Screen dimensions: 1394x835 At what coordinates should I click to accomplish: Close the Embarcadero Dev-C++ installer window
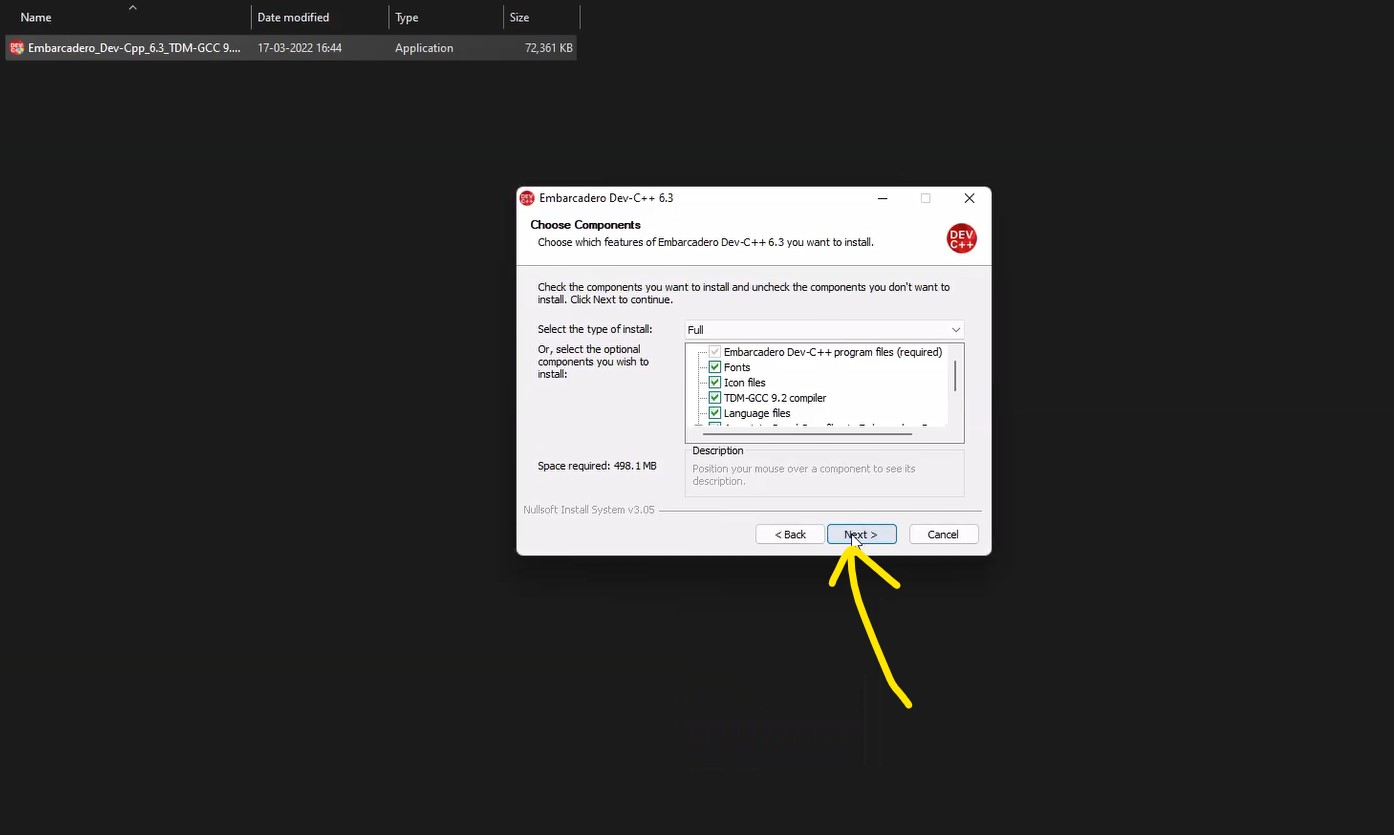[x=969, y=198]
